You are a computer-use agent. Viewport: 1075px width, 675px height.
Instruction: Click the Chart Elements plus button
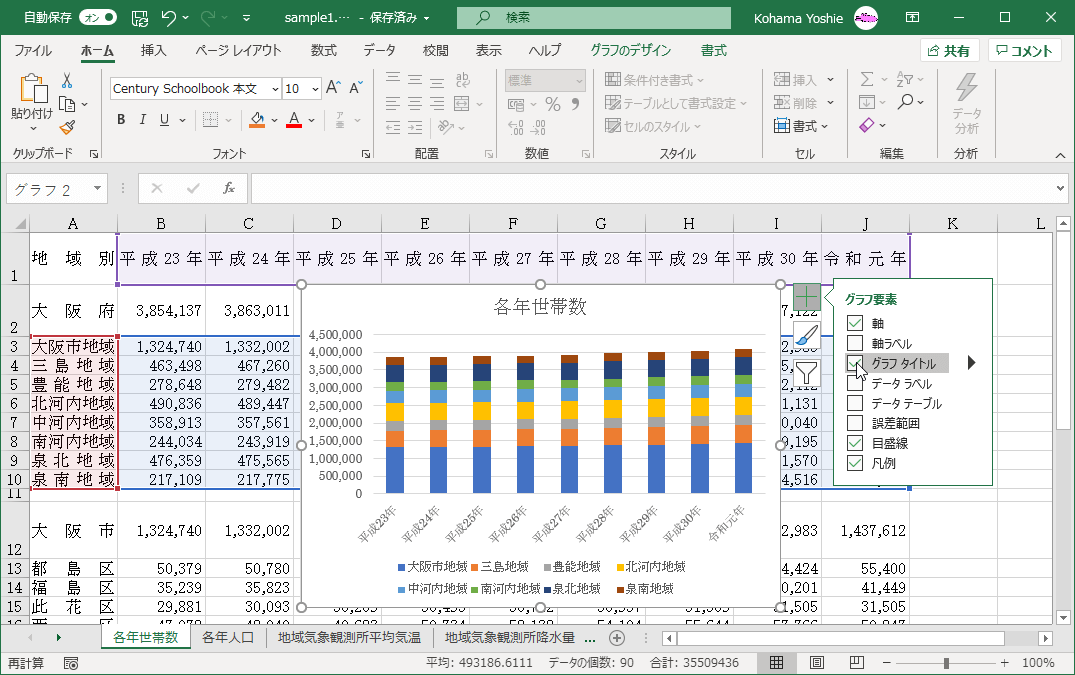[807, 298]
